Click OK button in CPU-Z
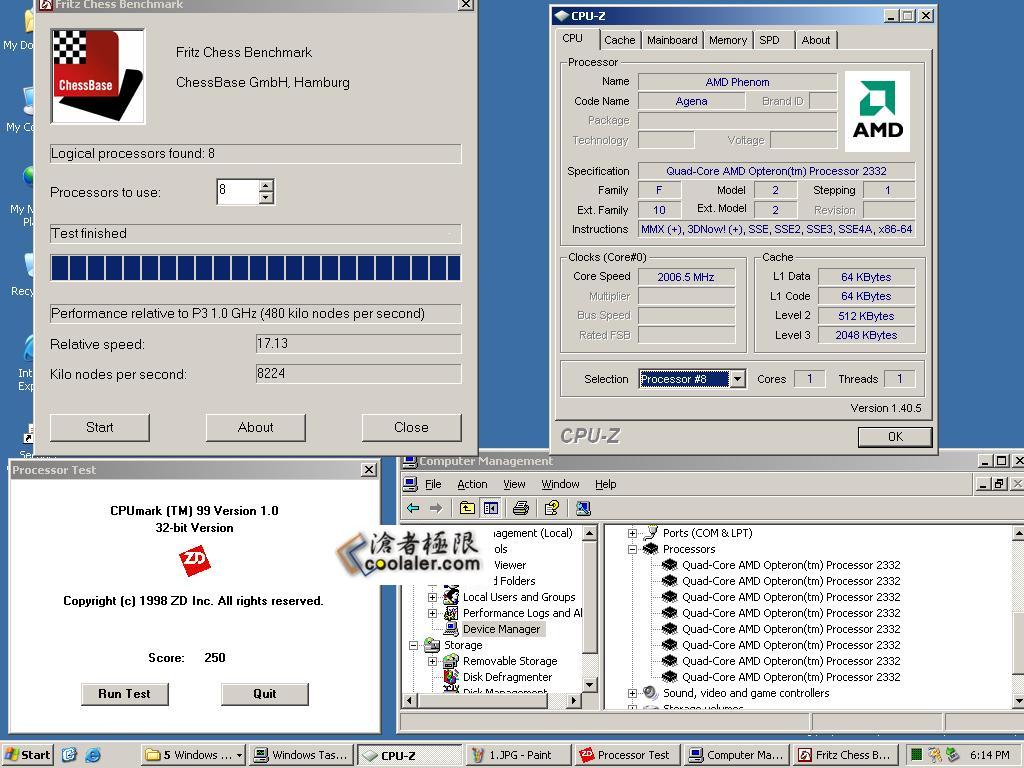The image size is (1024, 768). click(895, 436)
